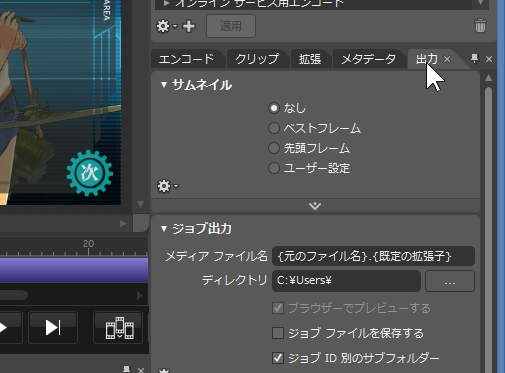Close the settings panel
505x373 pixels.
[489, 59]
